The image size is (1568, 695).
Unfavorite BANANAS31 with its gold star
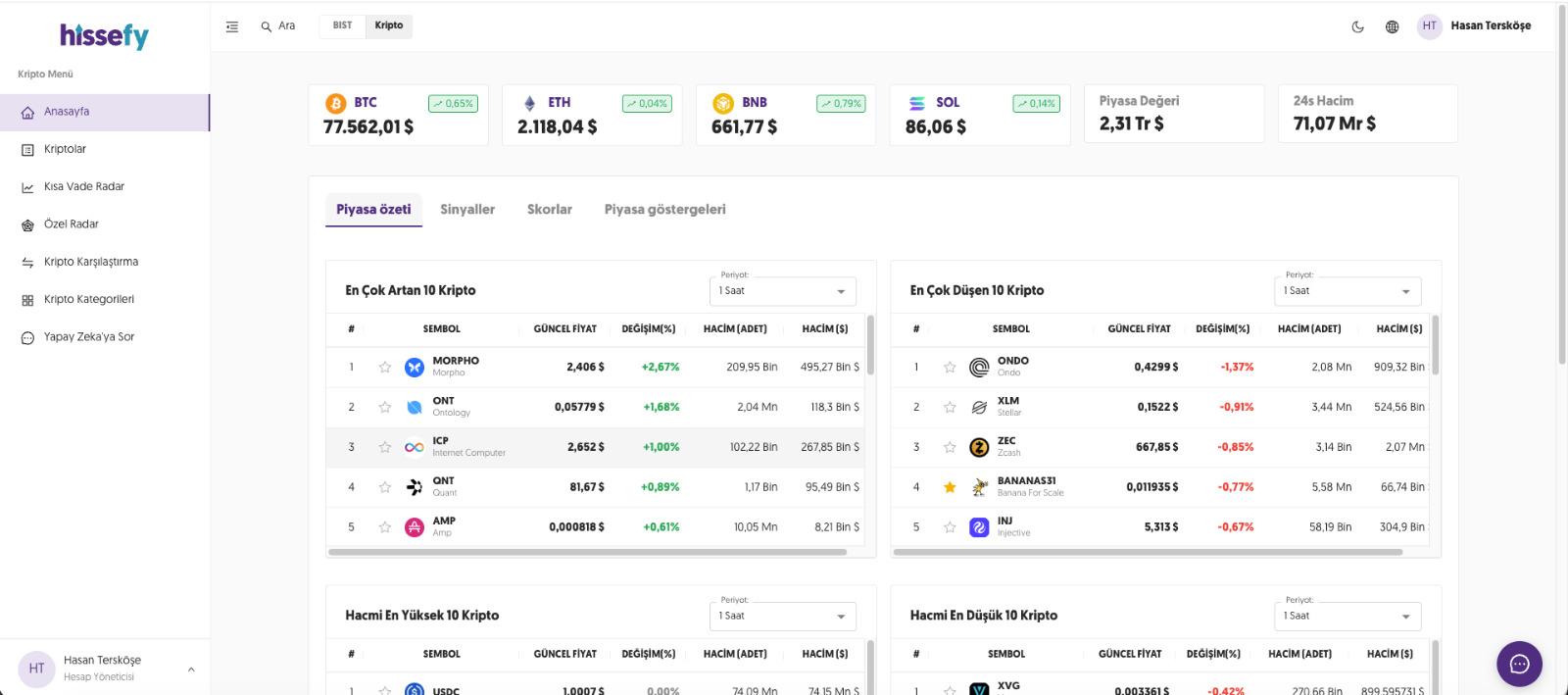950,487
